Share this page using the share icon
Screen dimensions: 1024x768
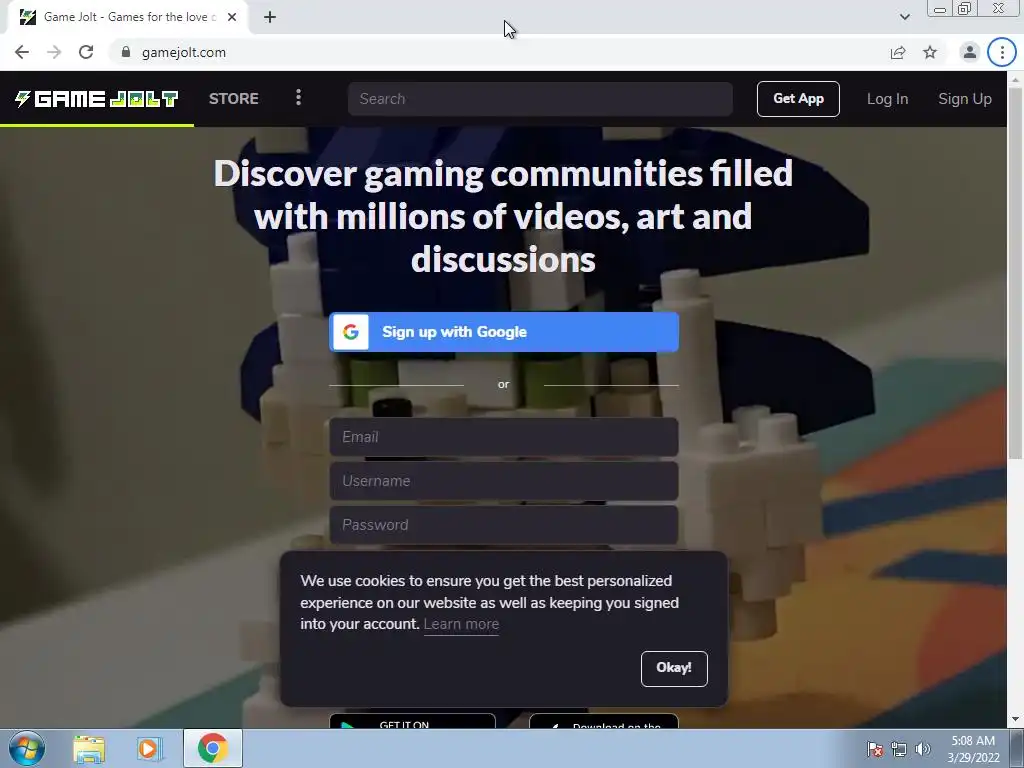[x=898, y=52]
